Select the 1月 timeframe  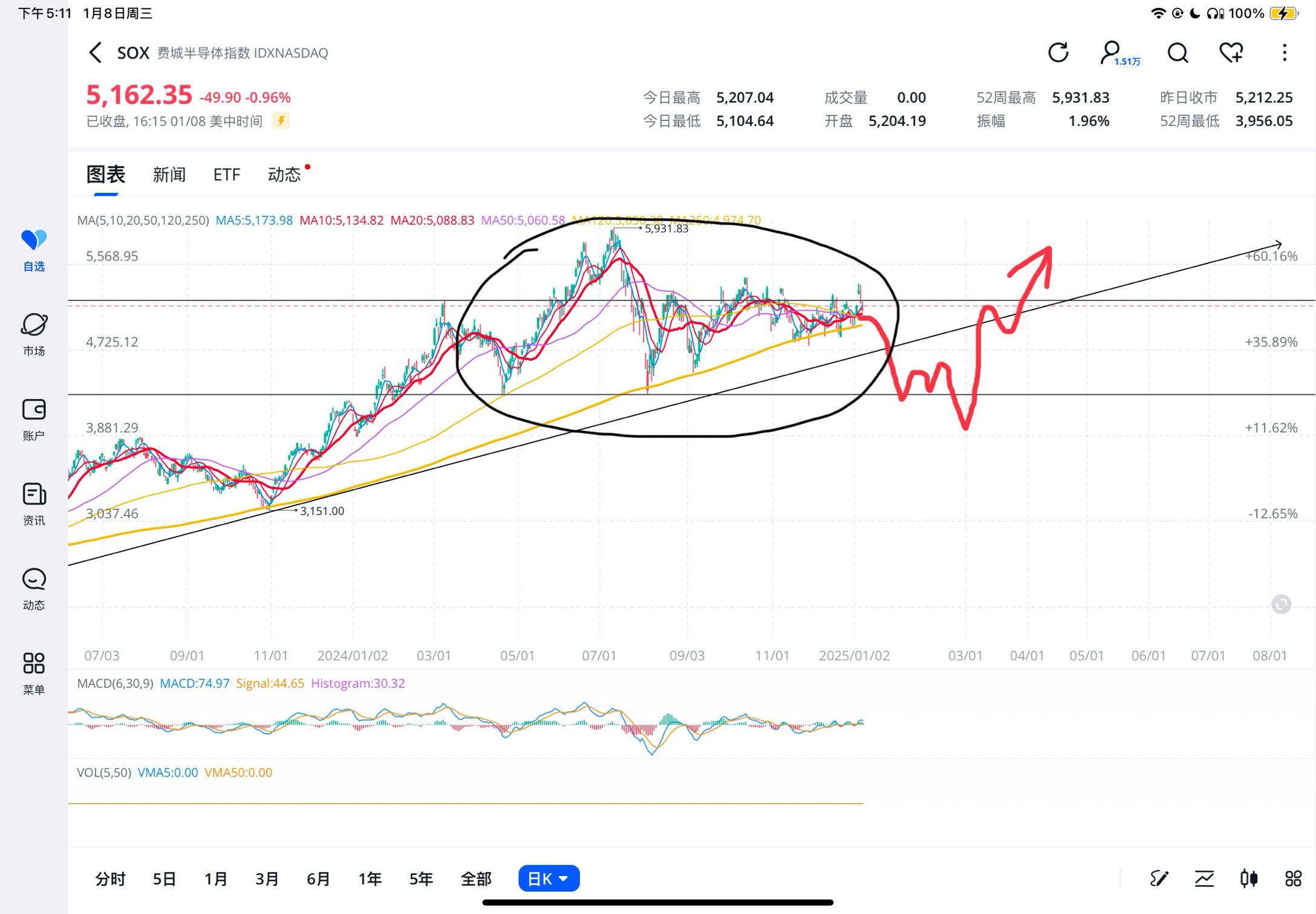tap(215, 878)
